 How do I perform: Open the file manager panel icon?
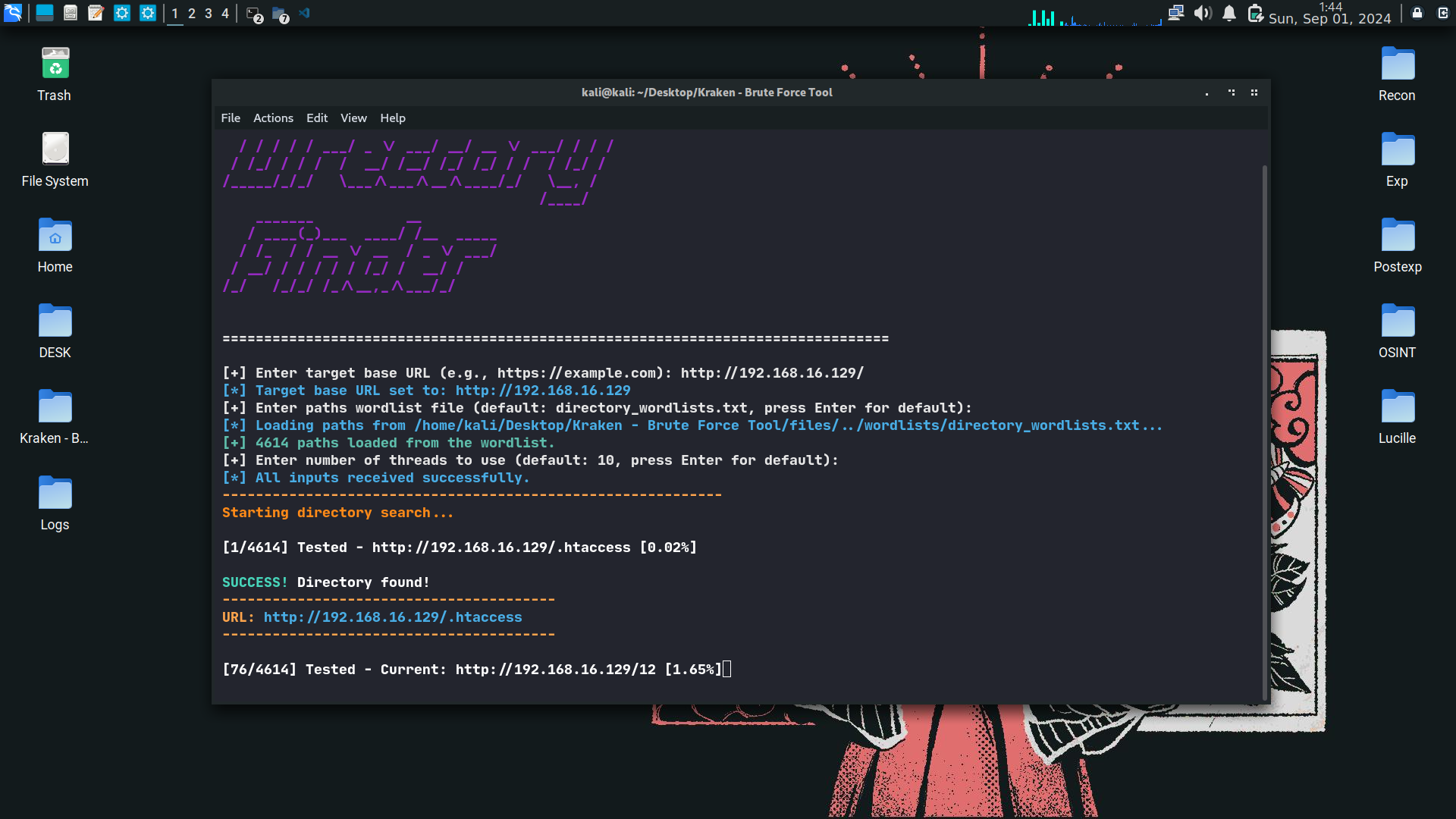pos(71,13)
